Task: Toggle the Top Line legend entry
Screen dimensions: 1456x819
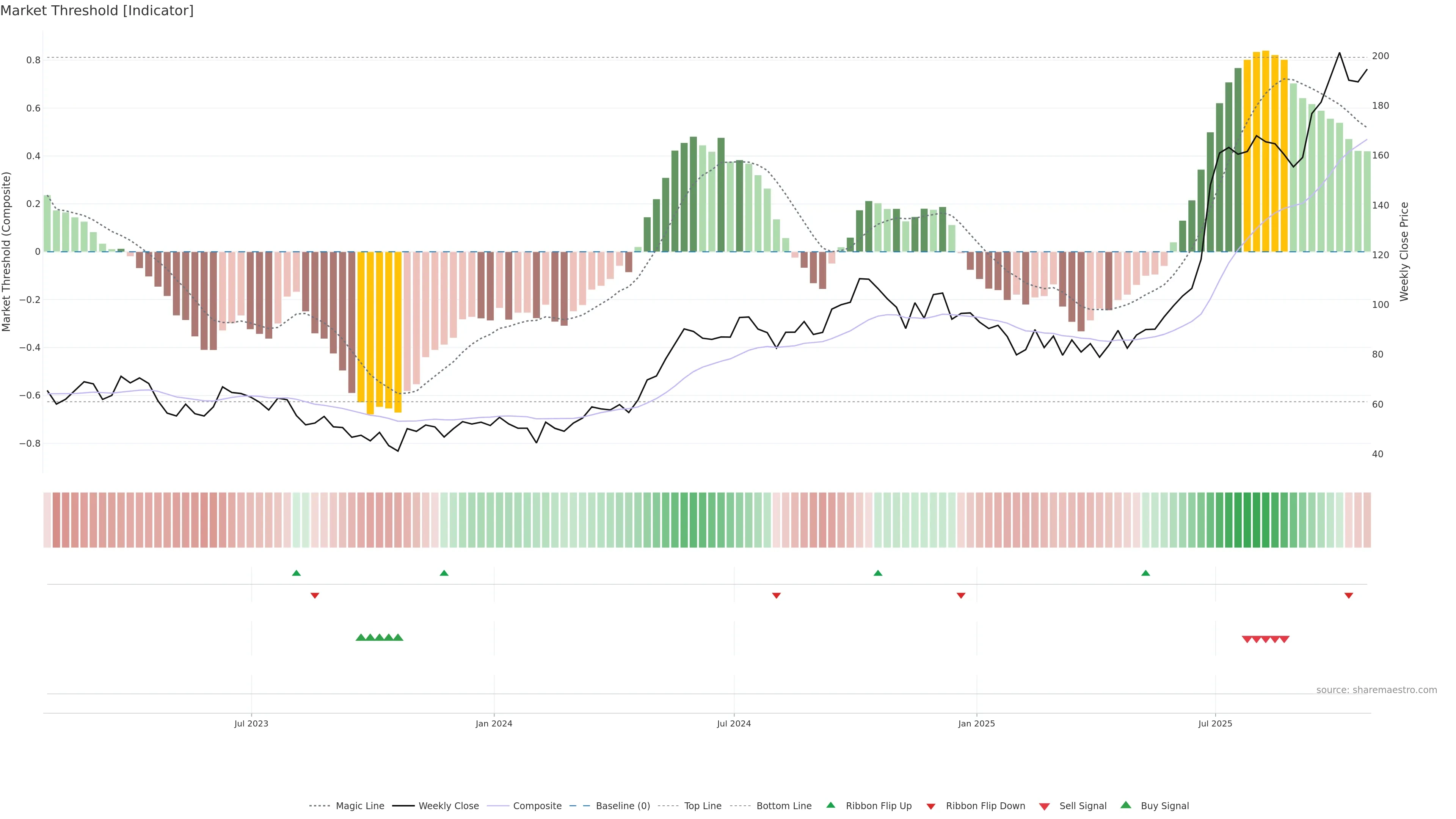Action: point(703,805)
